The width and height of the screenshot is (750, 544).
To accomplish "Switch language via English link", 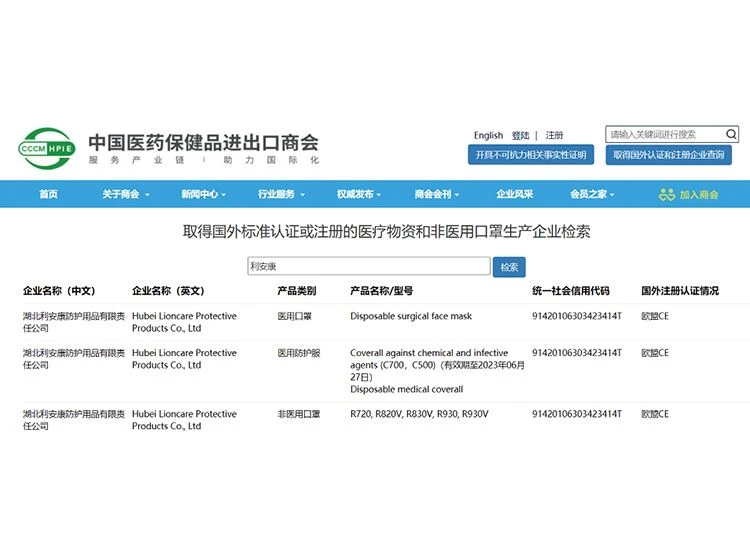I will [x=488, y=135].
